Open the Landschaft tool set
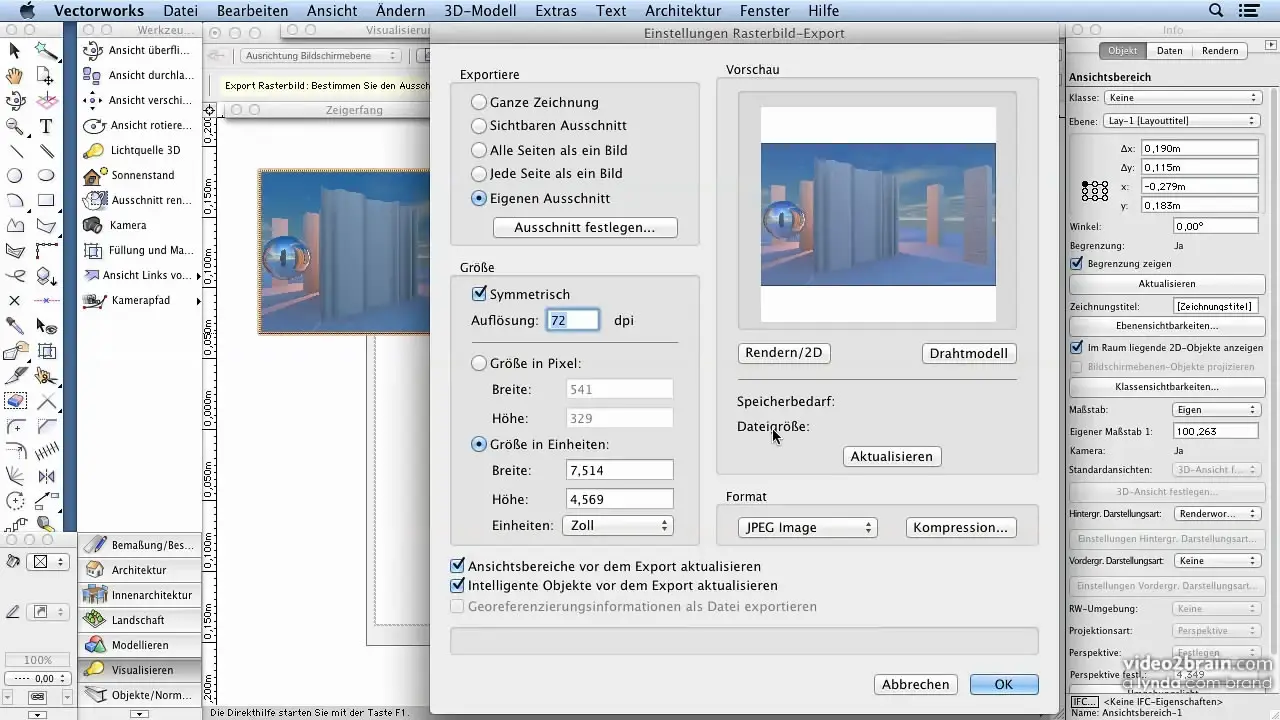Image resolution: width=1280 pixels, height=720 pixels. [x=140, y=620]
